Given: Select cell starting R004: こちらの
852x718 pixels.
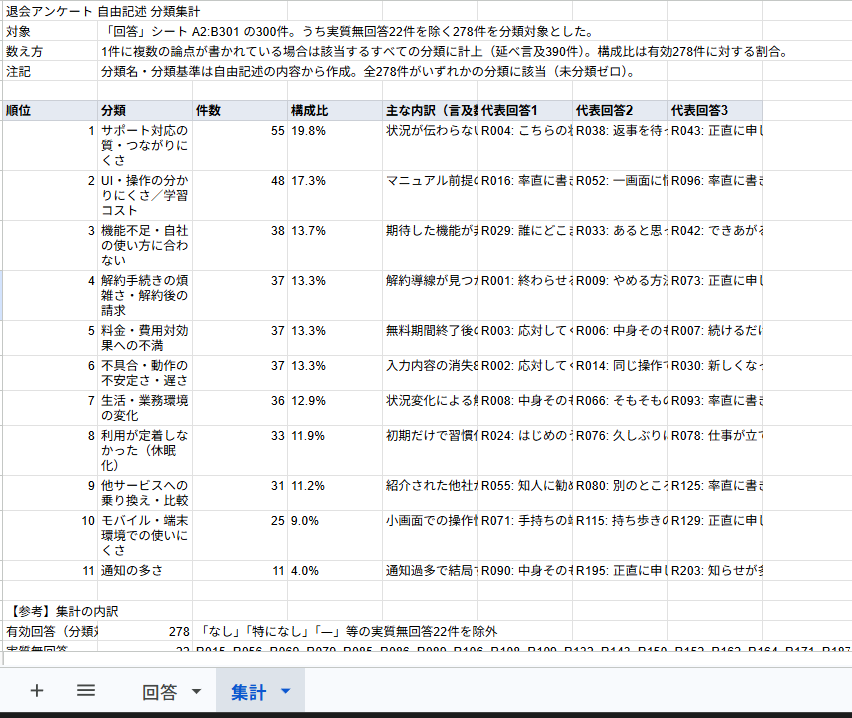Looking at the screenshot, I should point(525,145).
